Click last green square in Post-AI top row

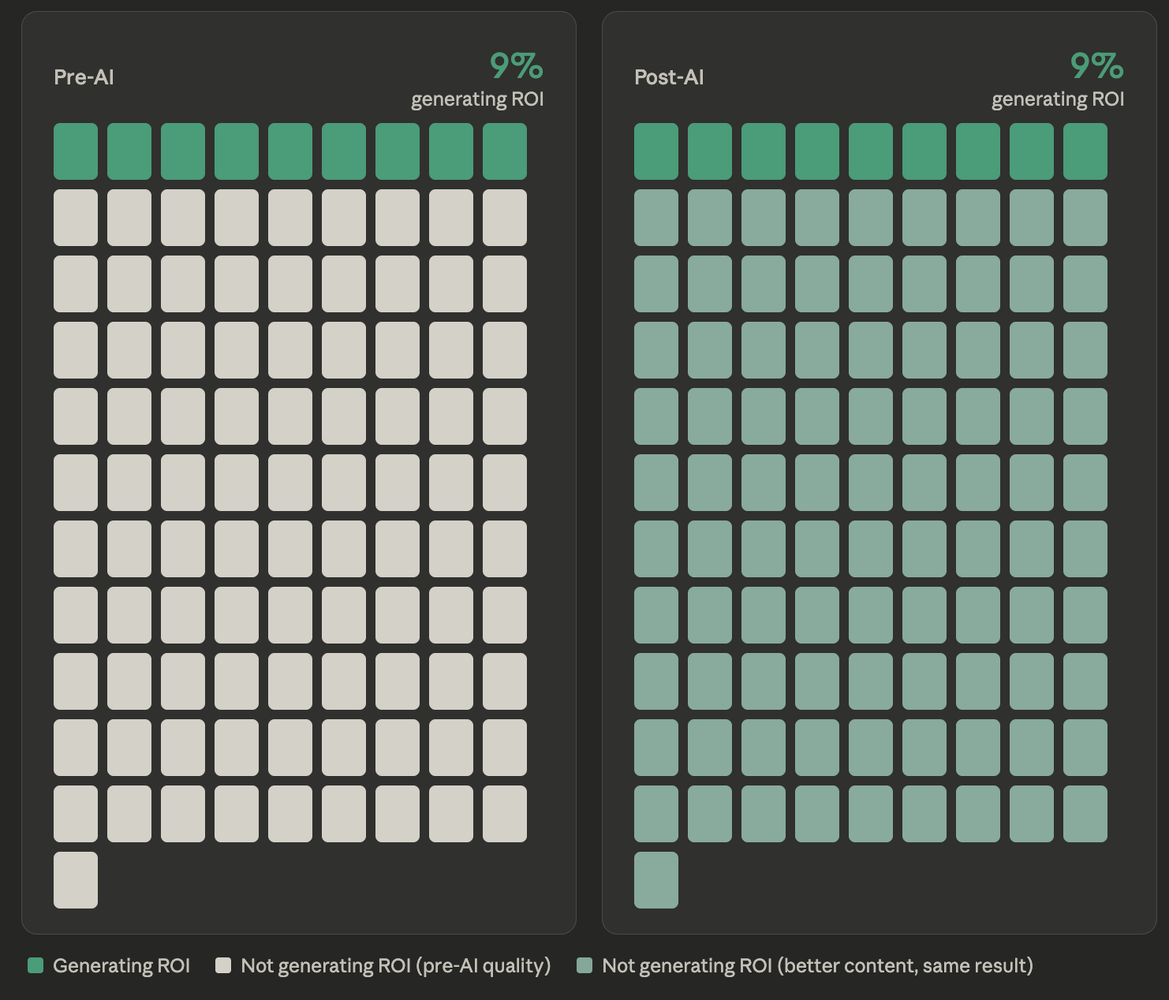click(1086, 151)
